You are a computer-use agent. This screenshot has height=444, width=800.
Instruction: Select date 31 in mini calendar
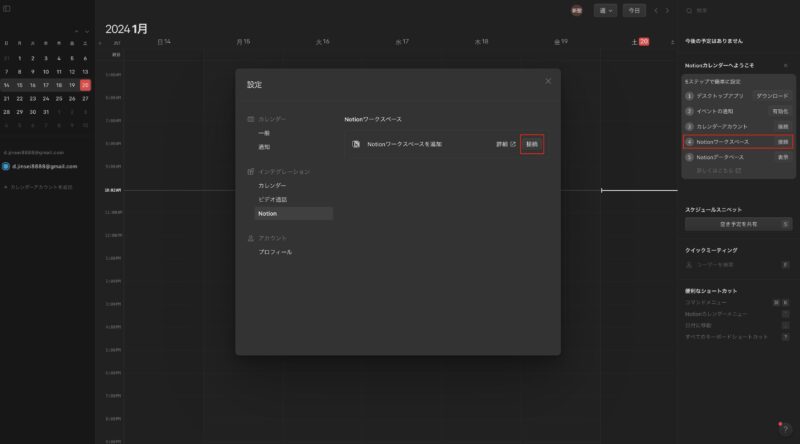pyautogui.click(x=46, y=112)
